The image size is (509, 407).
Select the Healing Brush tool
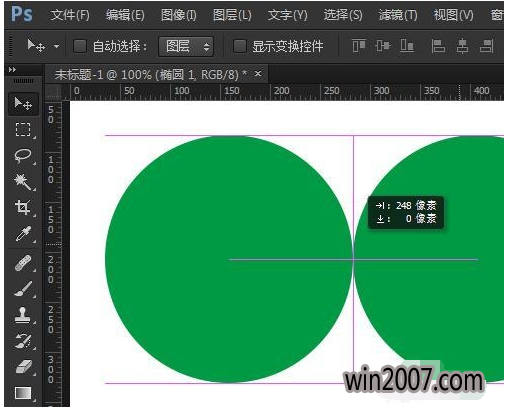click(23, 263)
